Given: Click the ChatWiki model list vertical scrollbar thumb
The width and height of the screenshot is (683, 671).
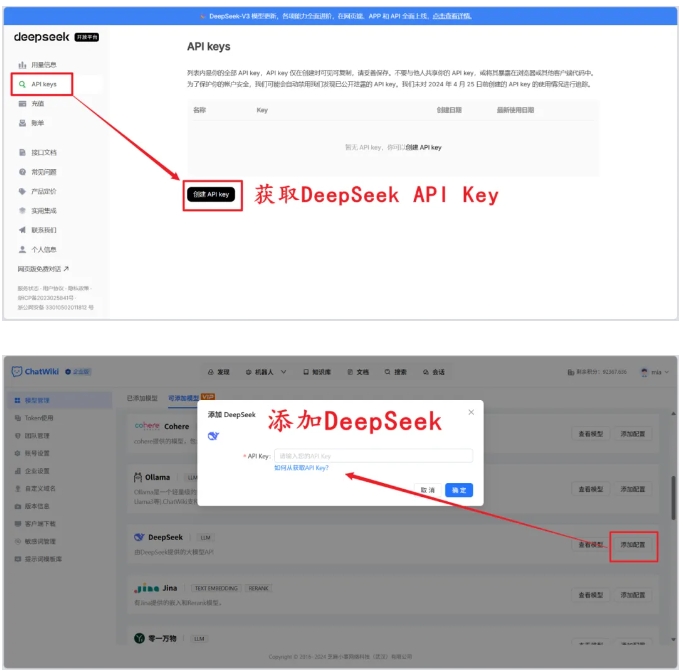Looking at the screenshot, I should pos(673,498).
